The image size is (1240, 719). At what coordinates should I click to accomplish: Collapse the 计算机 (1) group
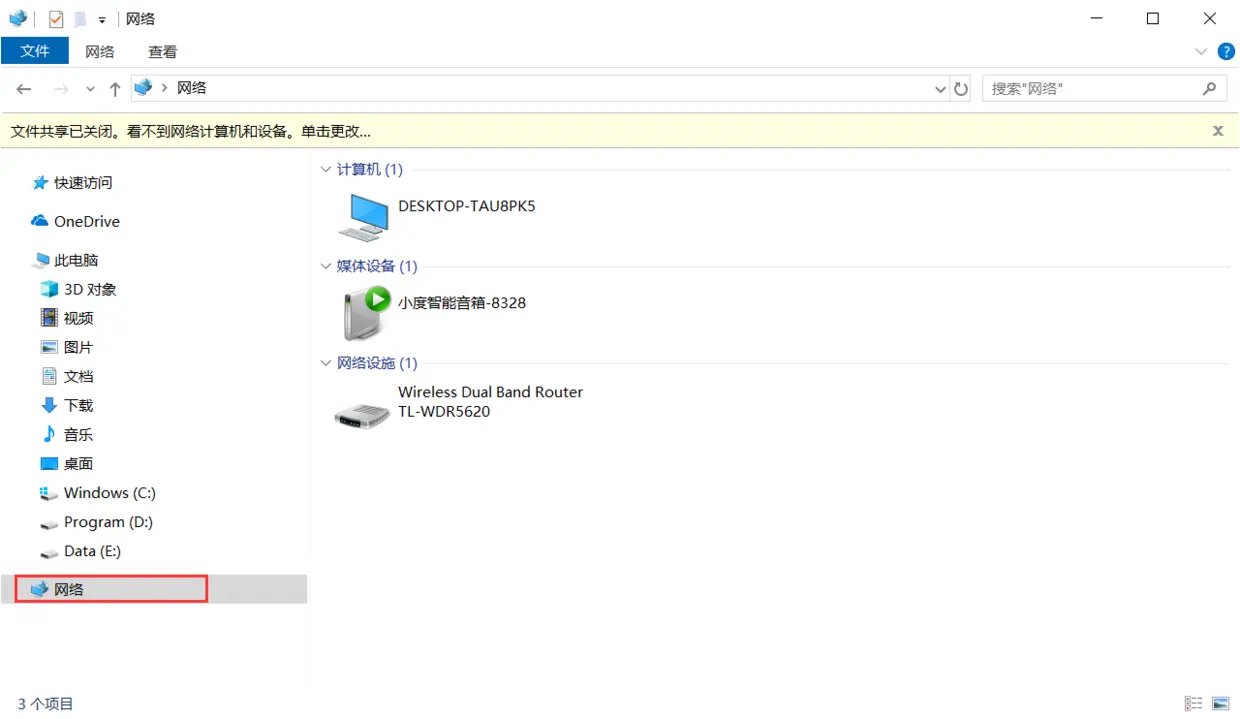(325, 170)
